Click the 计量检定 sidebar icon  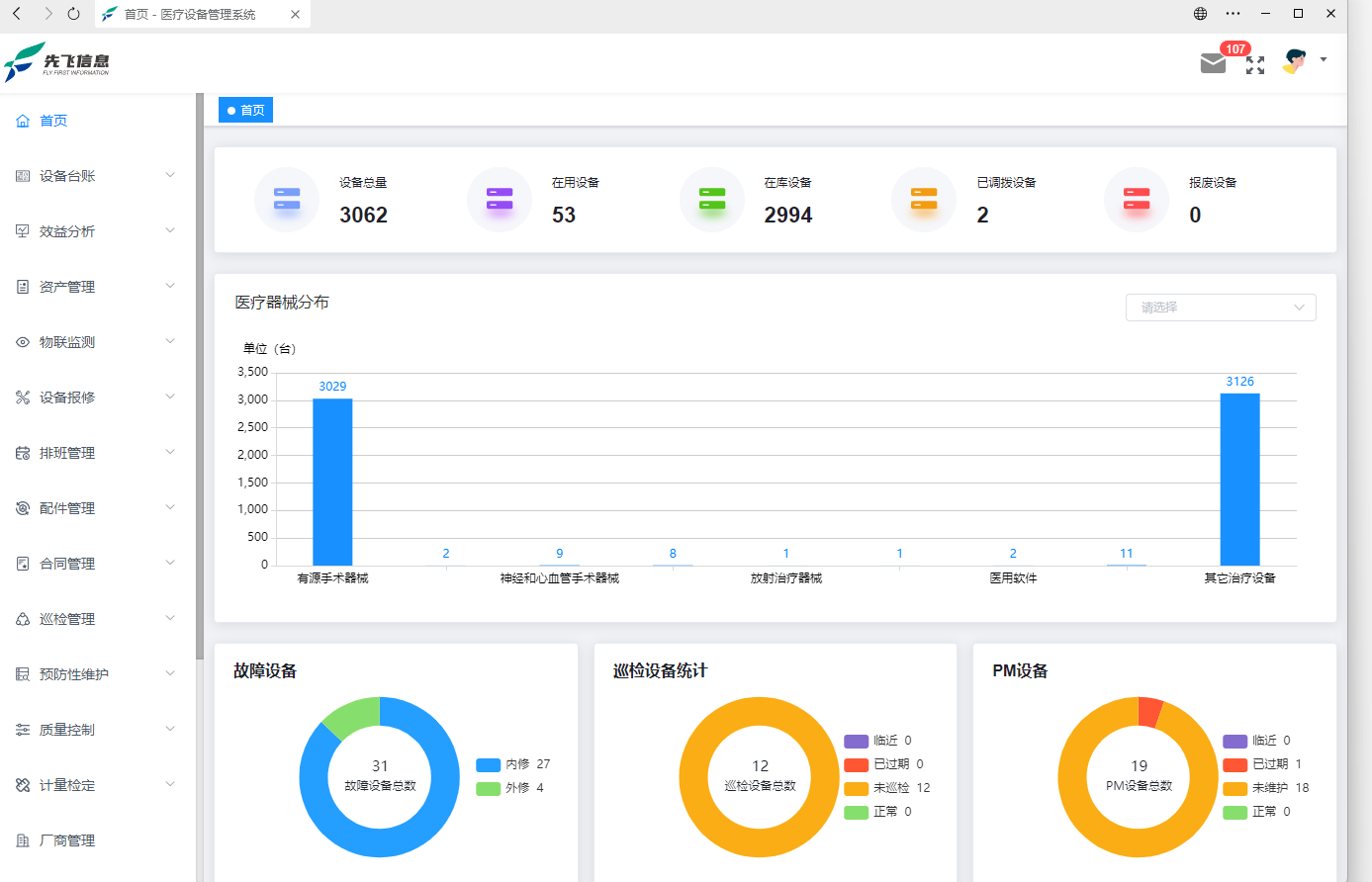[x=23, y=785]
